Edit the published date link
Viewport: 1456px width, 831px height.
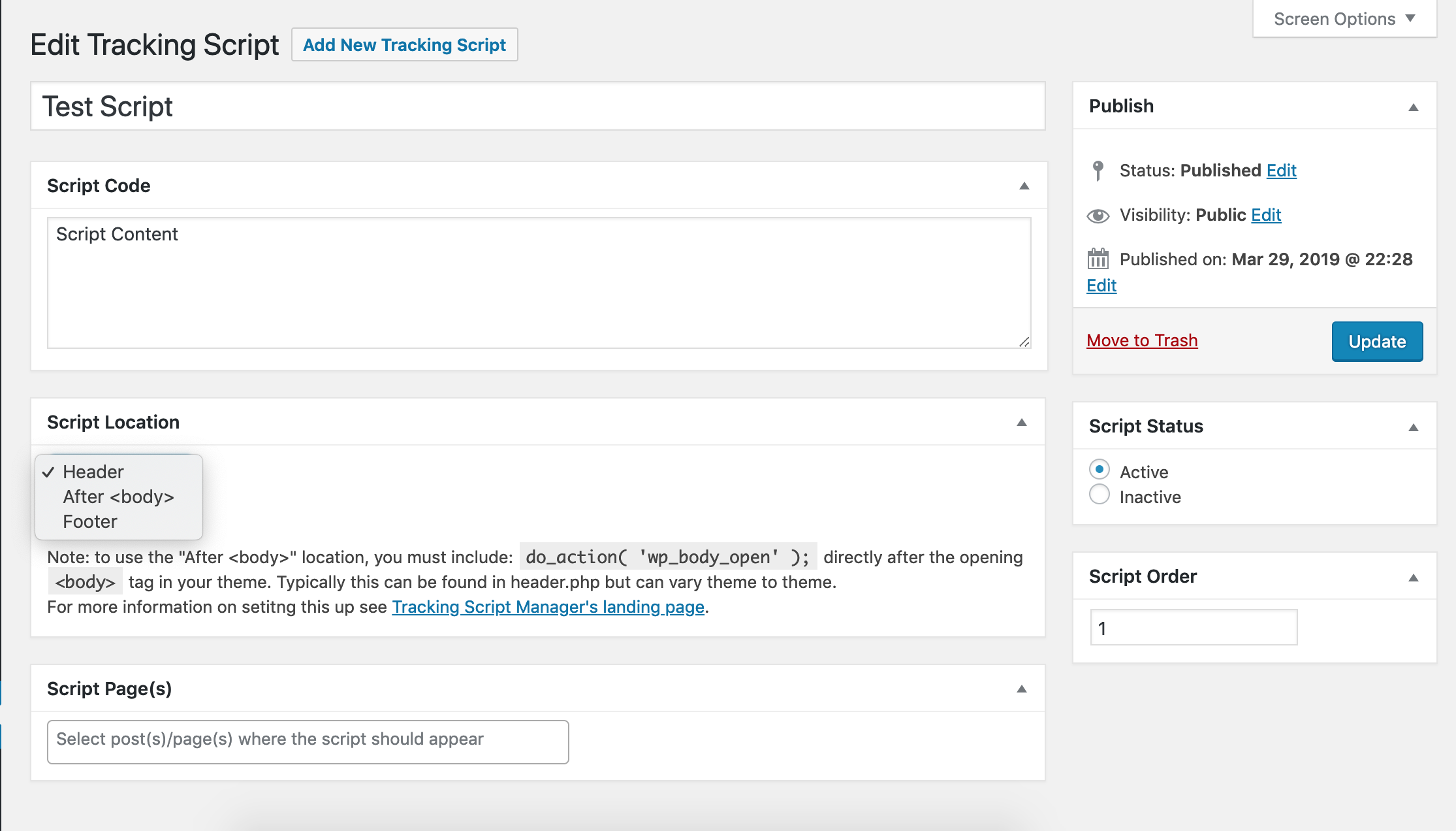[1101, 285]
